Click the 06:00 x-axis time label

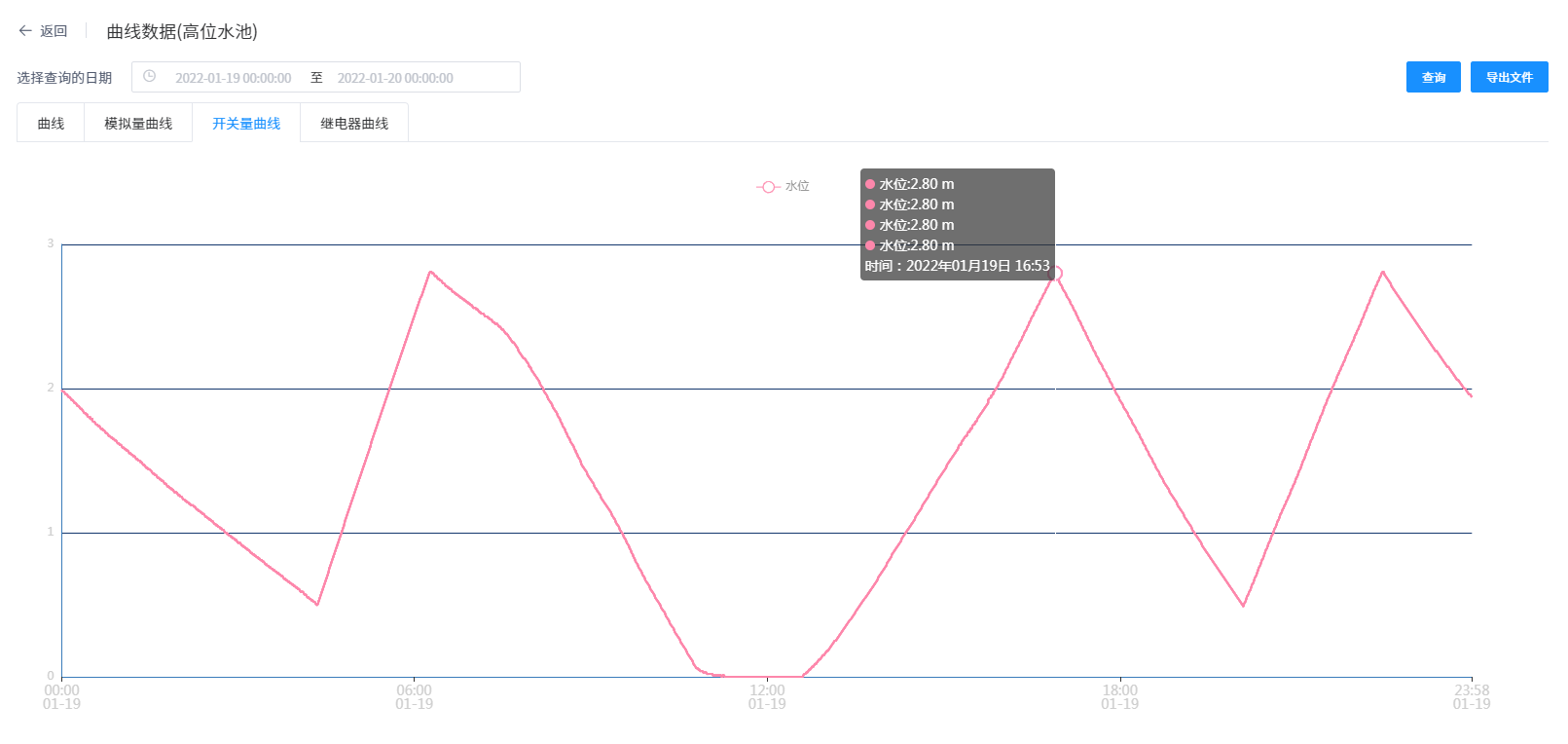pyautogui.click(x=414, y=690)
